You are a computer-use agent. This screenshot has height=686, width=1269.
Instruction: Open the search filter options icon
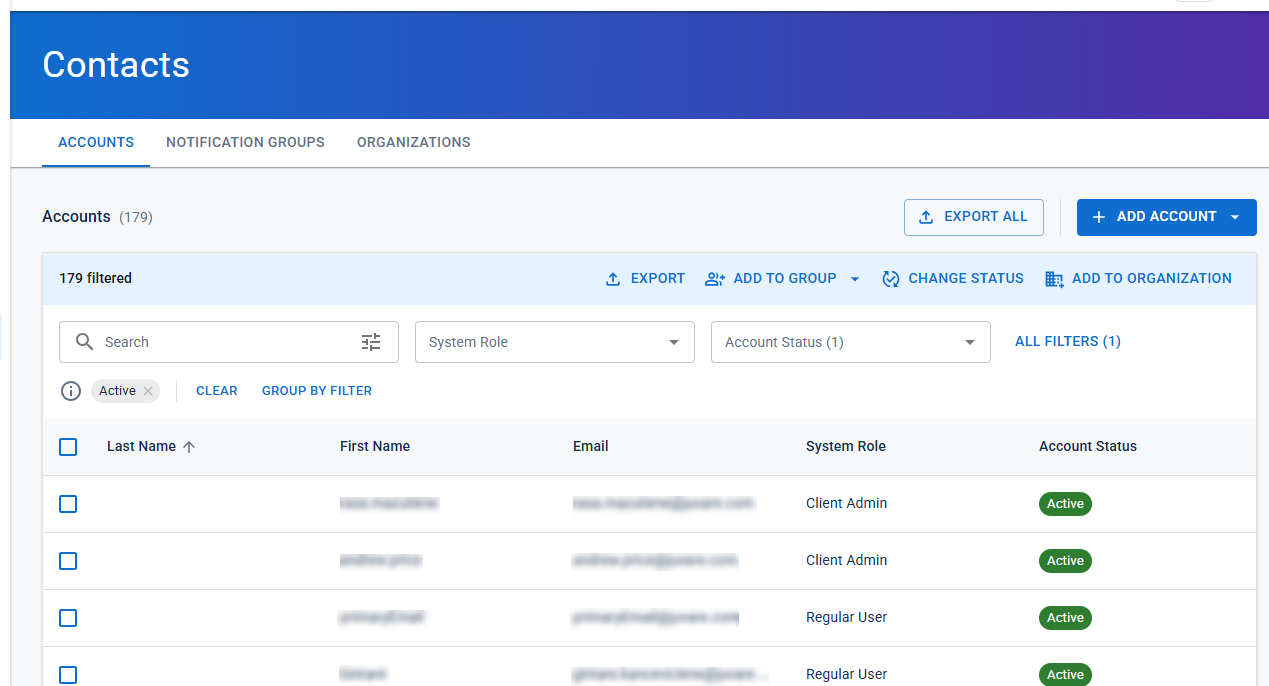click(x=371, y=341)
